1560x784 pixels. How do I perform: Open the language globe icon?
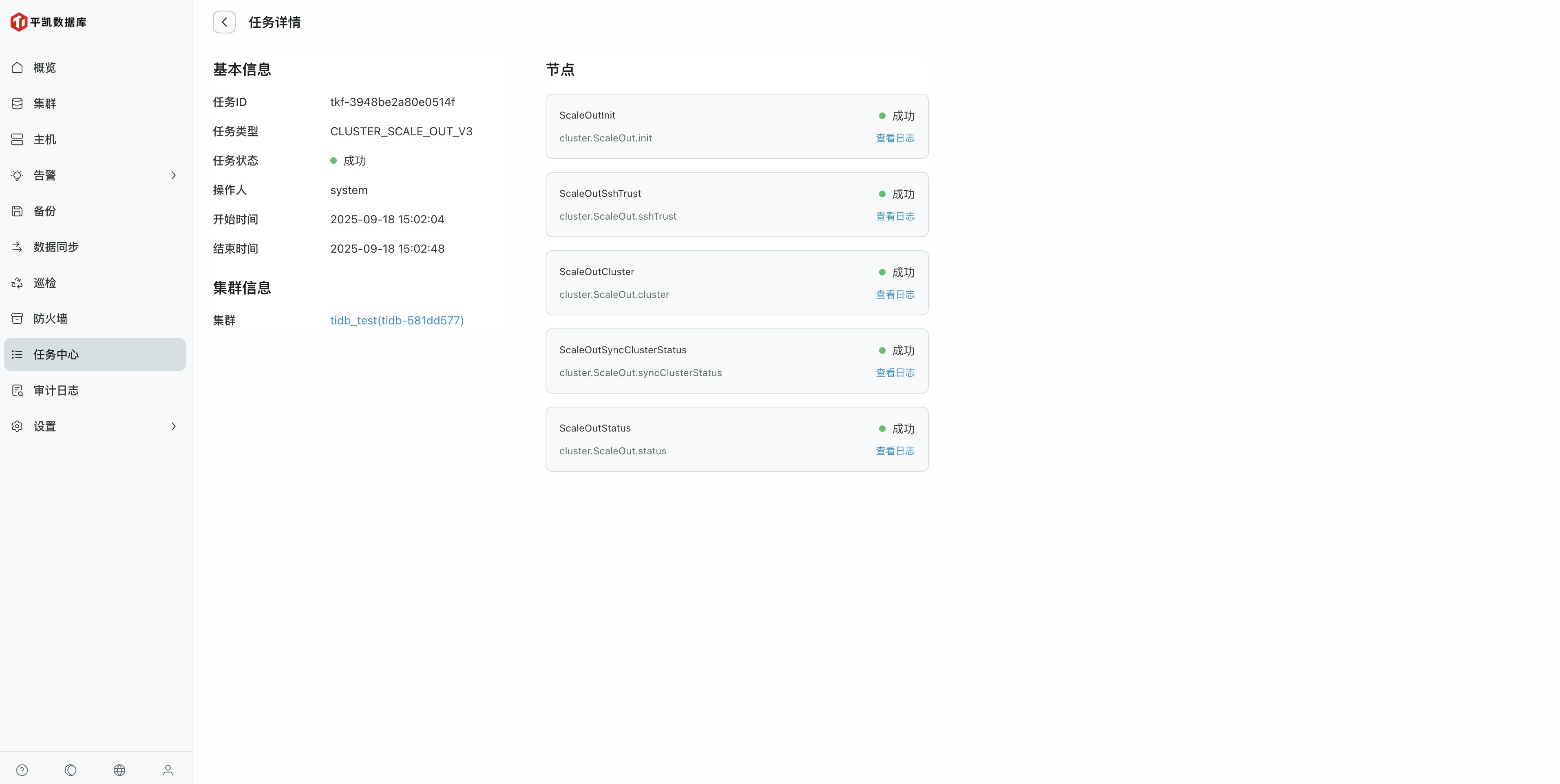[x=119, y=769]
